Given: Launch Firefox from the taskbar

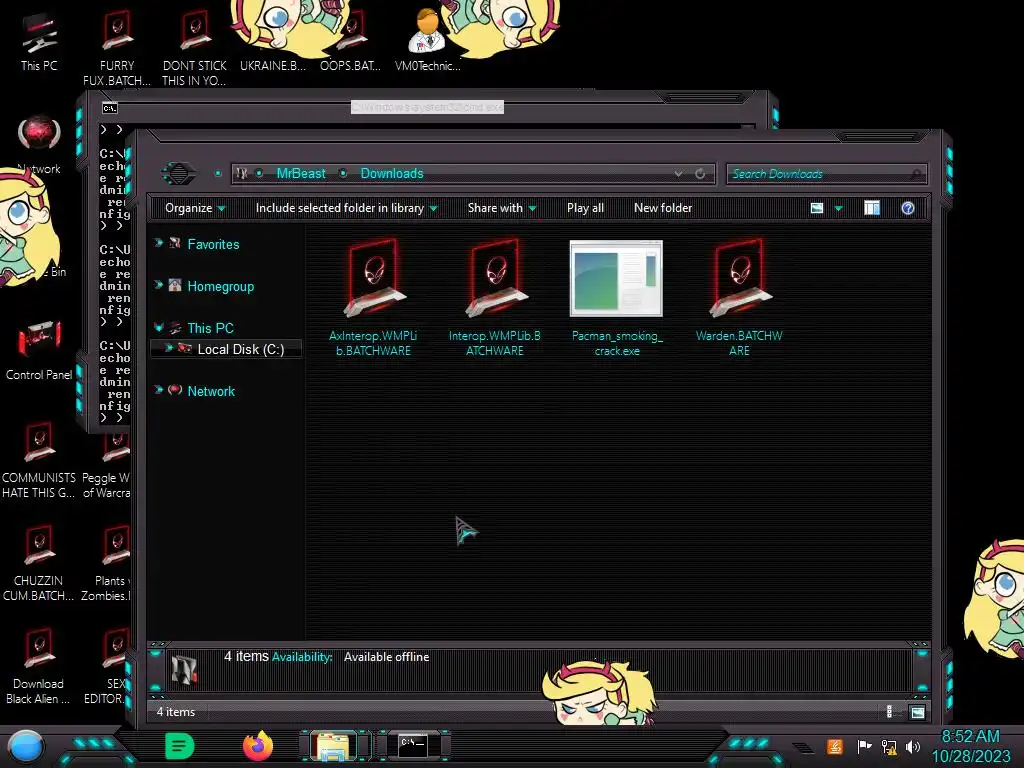Looking at the screenshot, I should tap(257, 746).
